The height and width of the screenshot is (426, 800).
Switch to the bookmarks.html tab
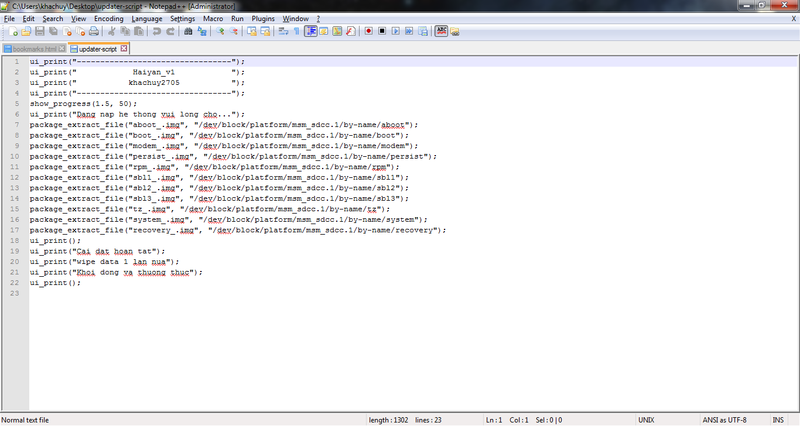point(34,49)
